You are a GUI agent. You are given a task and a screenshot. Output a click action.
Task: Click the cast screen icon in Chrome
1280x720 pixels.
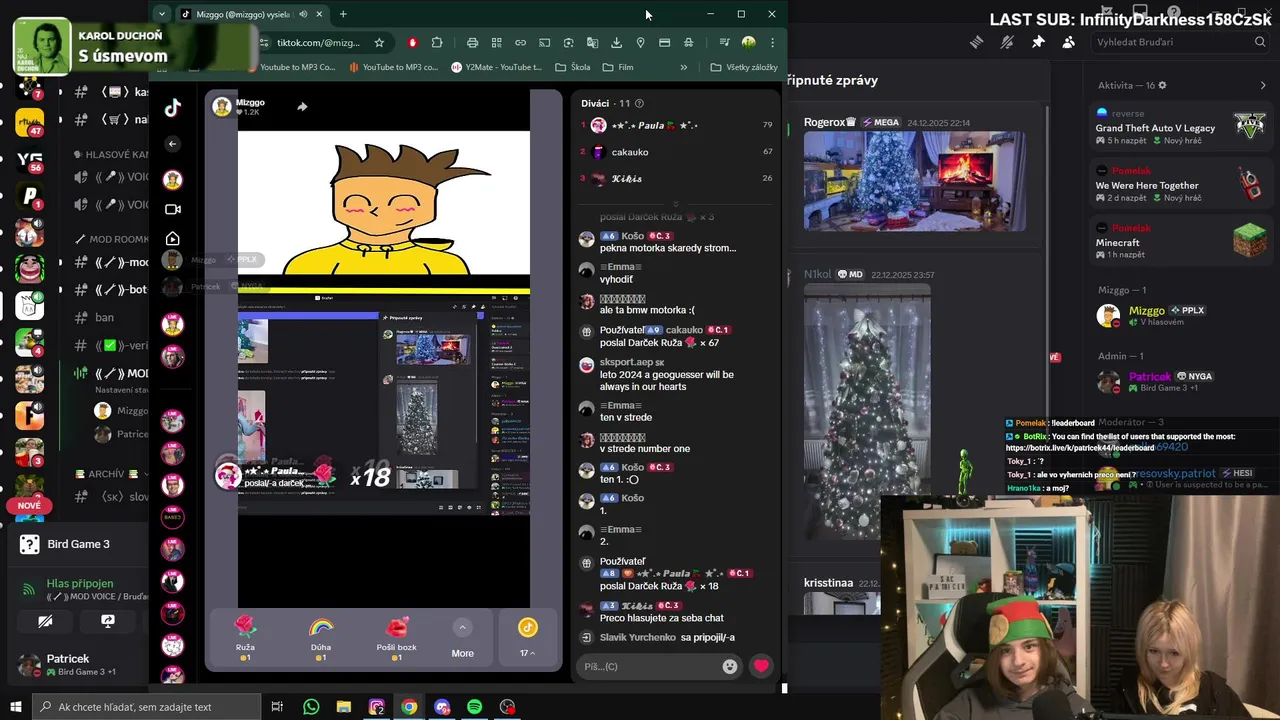tap(544, 43)
